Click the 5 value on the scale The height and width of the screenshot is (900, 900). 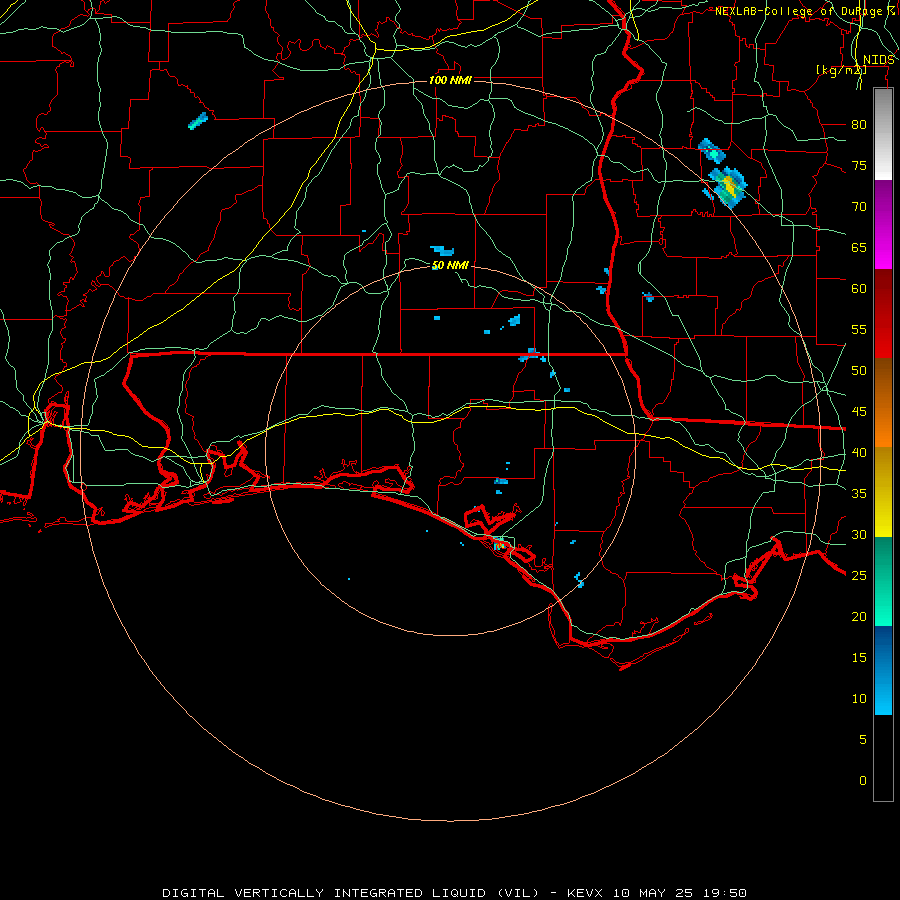(863, 740)
